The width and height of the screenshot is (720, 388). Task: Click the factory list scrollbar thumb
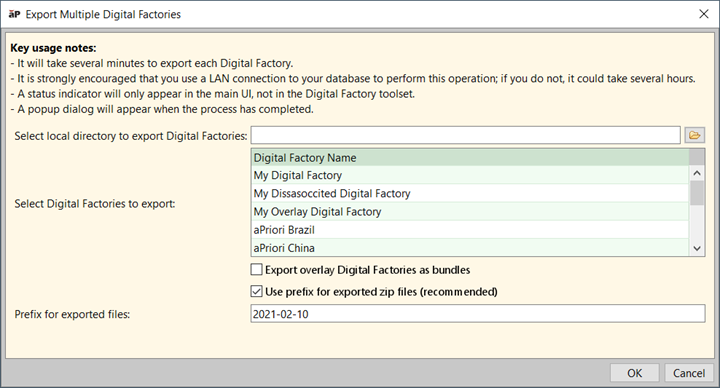(697, 193)
